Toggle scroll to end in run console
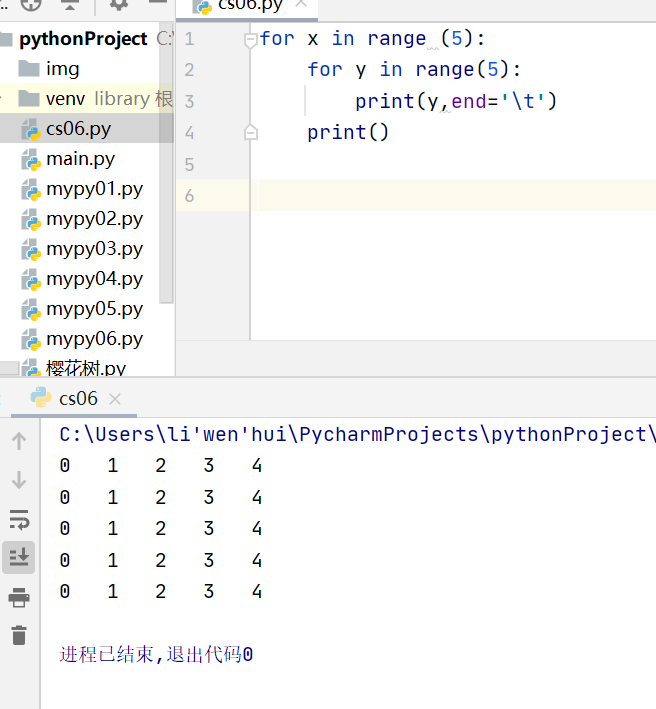The height and width of the screenshot is (709, 656). [x=19, y=558]
